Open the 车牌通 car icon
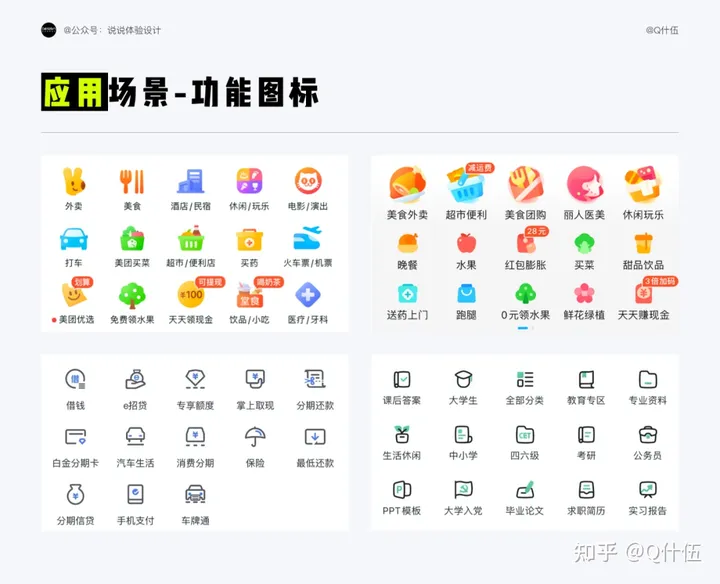The height and width of the screenshot is (584, 720). [195, 494]
